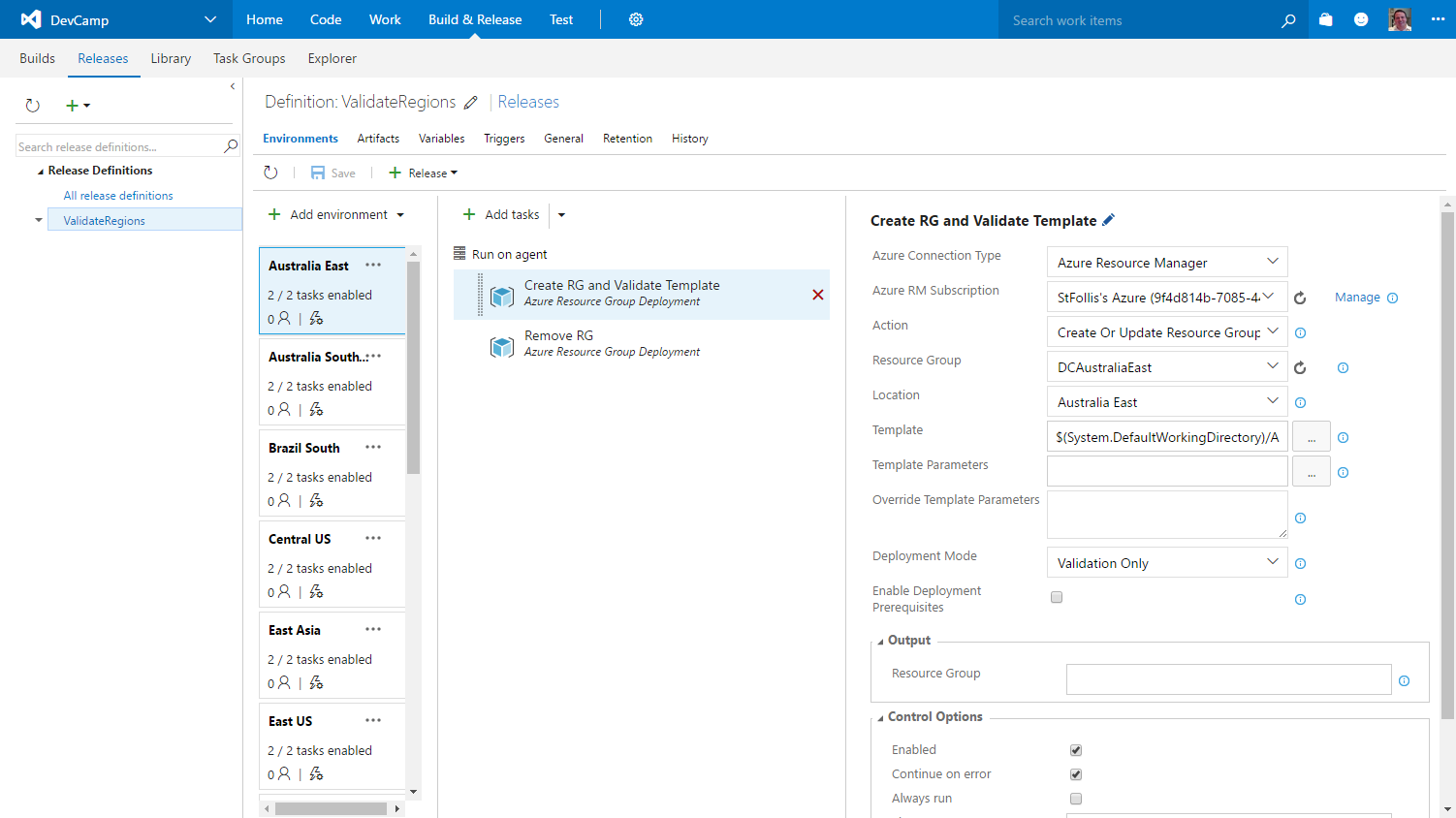
Task: Click search icon in release definitions box
Action: [231, 146]
